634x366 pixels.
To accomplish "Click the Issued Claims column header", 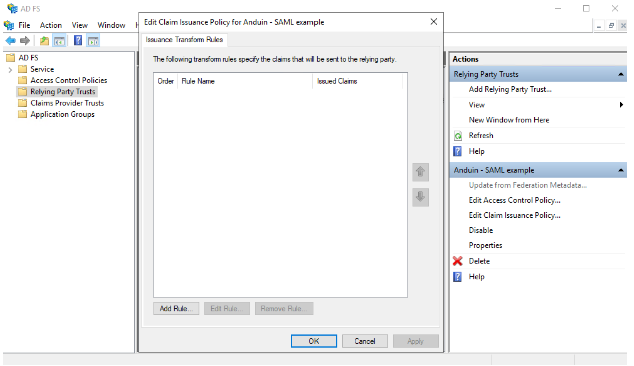I will 357,81.
